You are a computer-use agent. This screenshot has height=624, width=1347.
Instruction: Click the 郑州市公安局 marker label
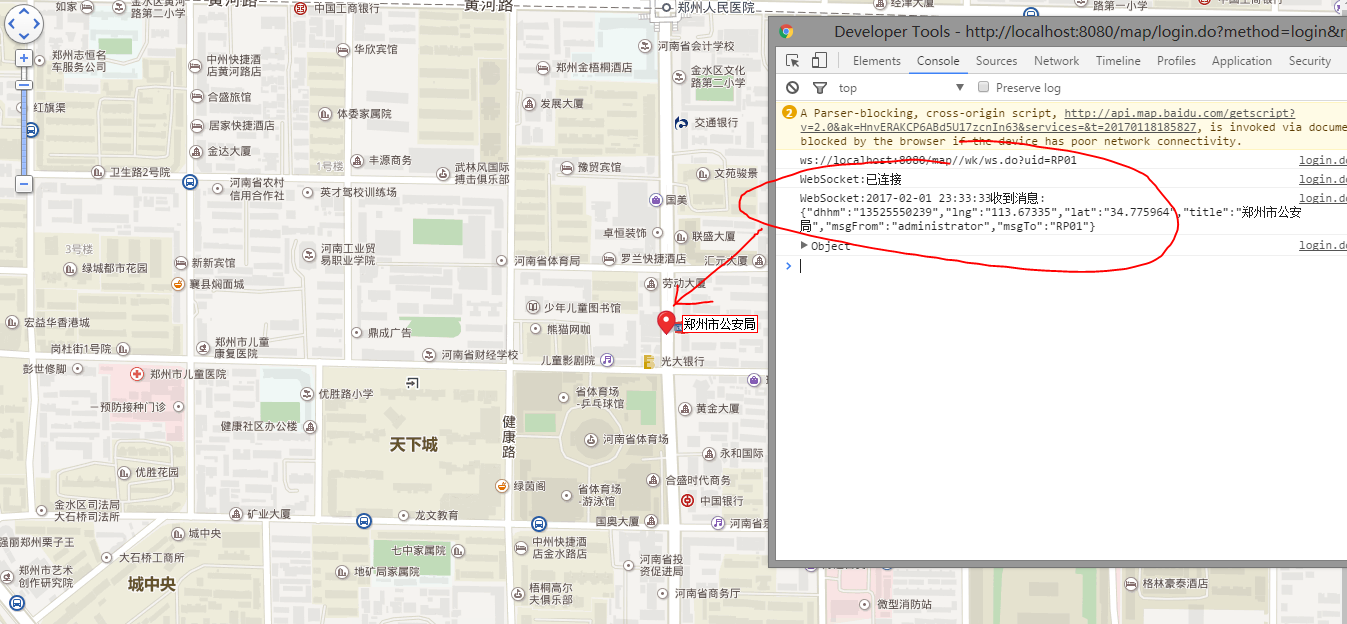pos(719,324)
